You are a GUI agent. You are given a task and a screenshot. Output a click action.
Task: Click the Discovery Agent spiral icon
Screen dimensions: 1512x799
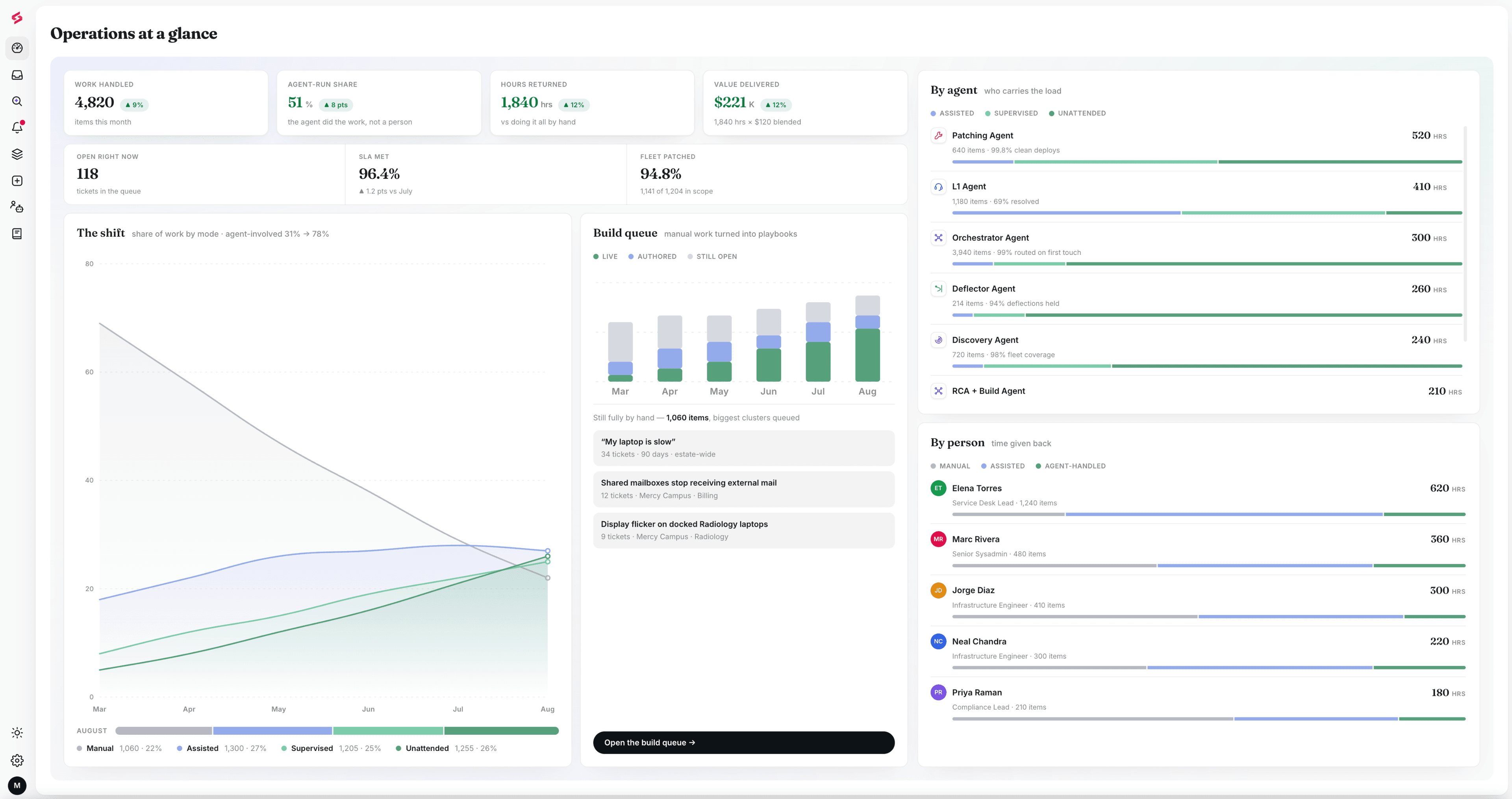(939, 340)
